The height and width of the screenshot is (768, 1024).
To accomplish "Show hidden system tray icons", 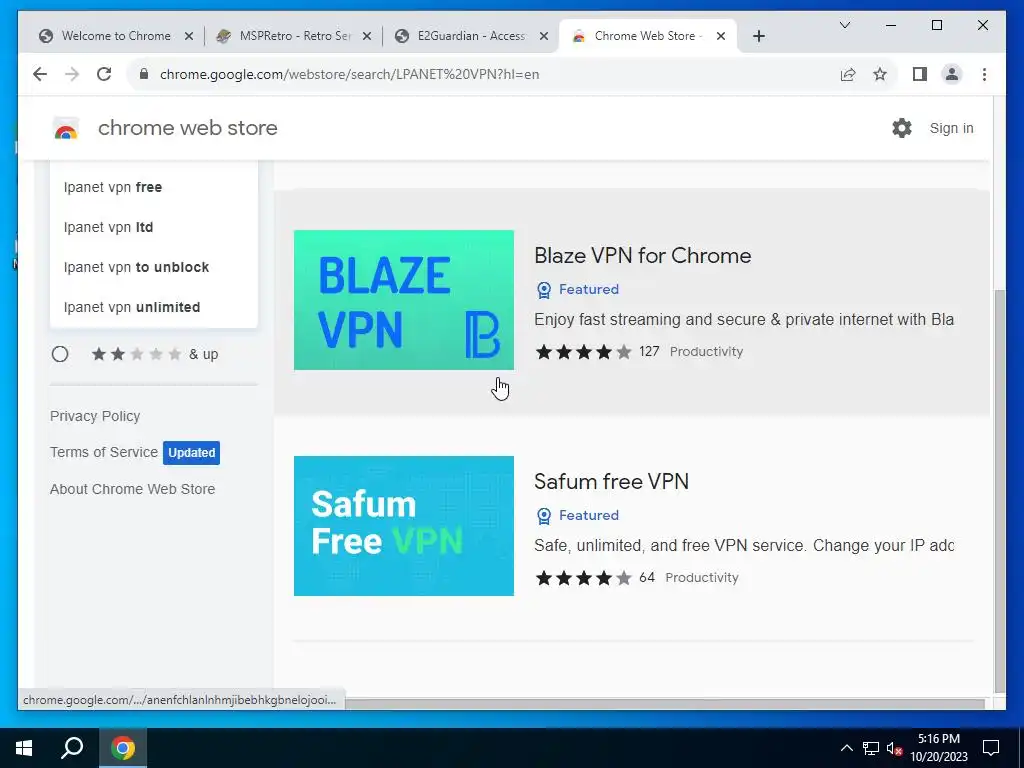I will (x=846, y=748).
